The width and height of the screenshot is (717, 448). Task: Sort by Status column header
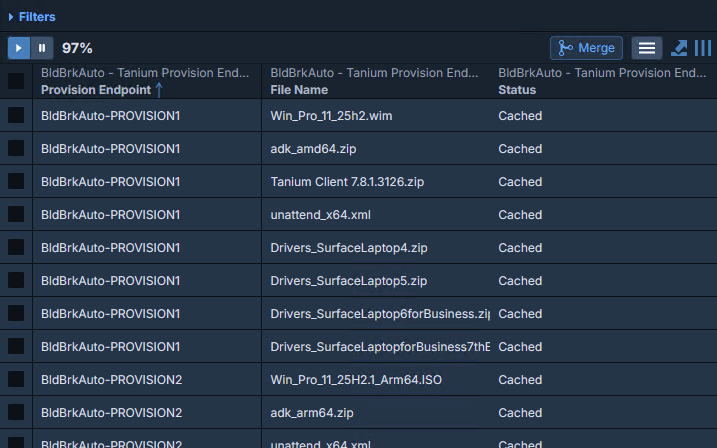[x=517, y=90]
